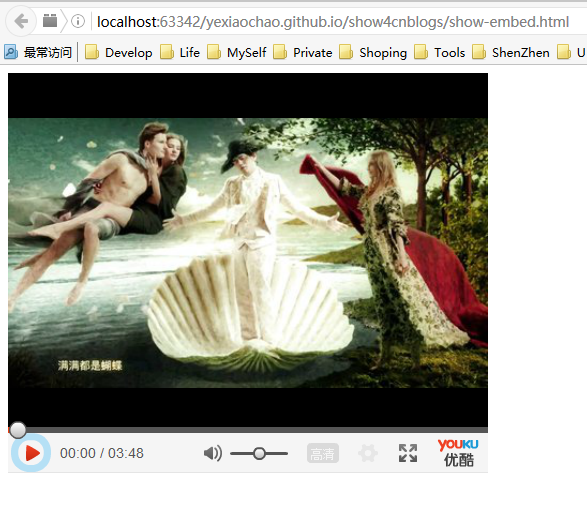Open the Private bookmark folder

coord(303,52)
